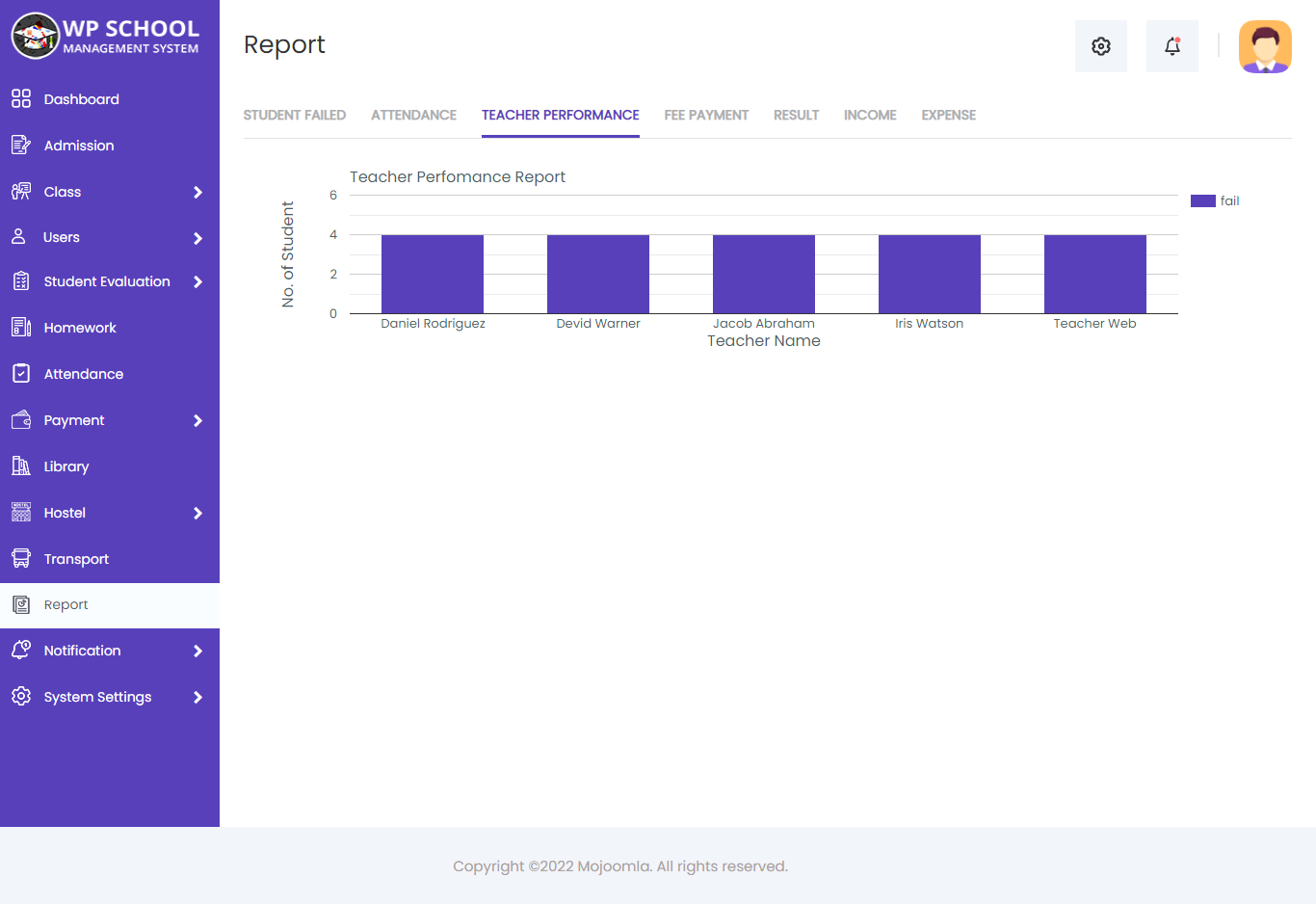Click the WP School logo icon
1316x905 pixels.
click(36, 37)
